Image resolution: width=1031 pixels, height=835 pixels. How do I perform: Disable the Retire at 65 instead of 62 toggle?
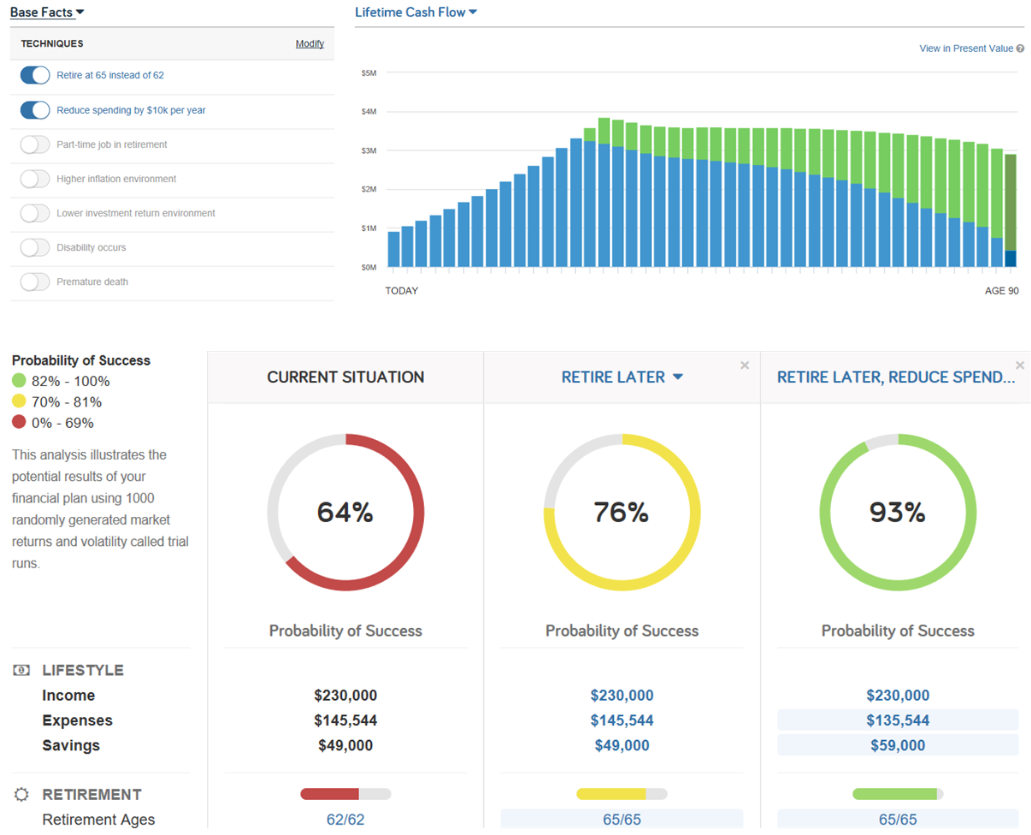coord(34,75)
